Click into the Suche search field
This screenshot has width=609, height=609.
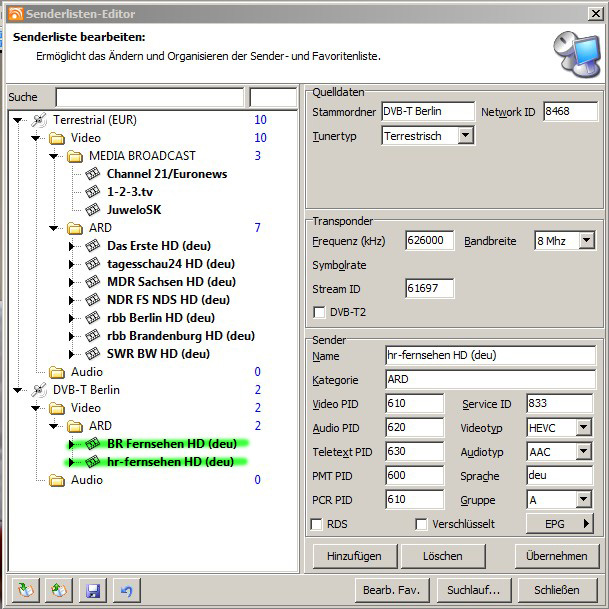(x=150, y=97)
